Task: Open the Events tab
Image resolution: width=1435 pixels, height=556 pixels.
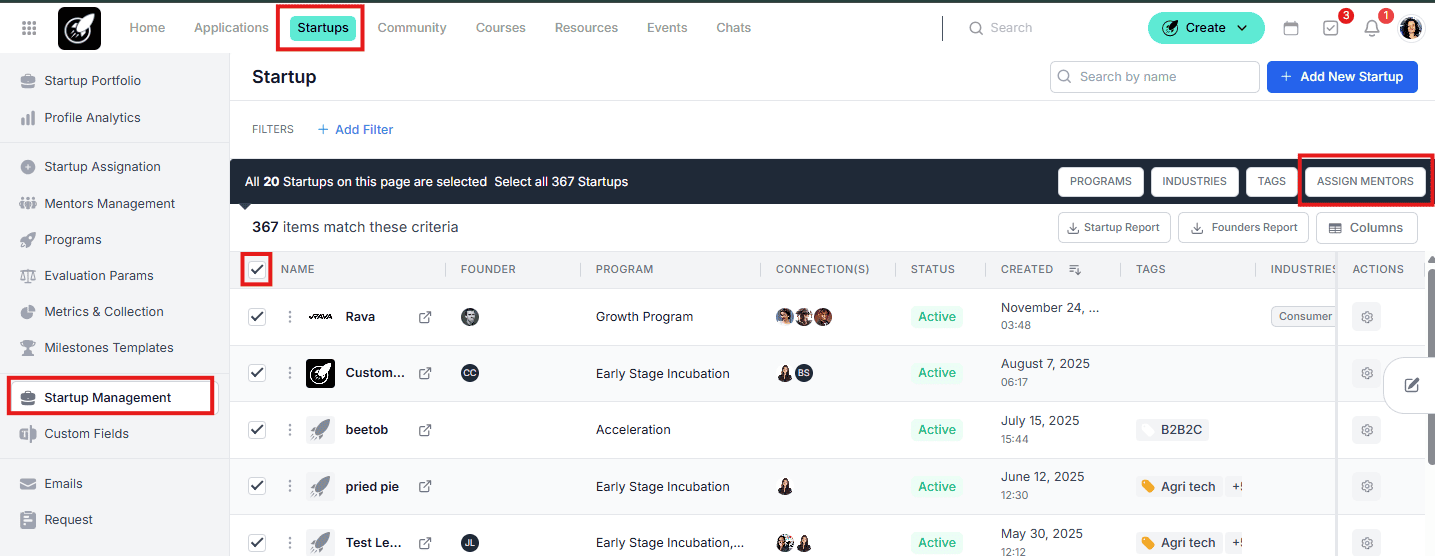Action: 667,28
